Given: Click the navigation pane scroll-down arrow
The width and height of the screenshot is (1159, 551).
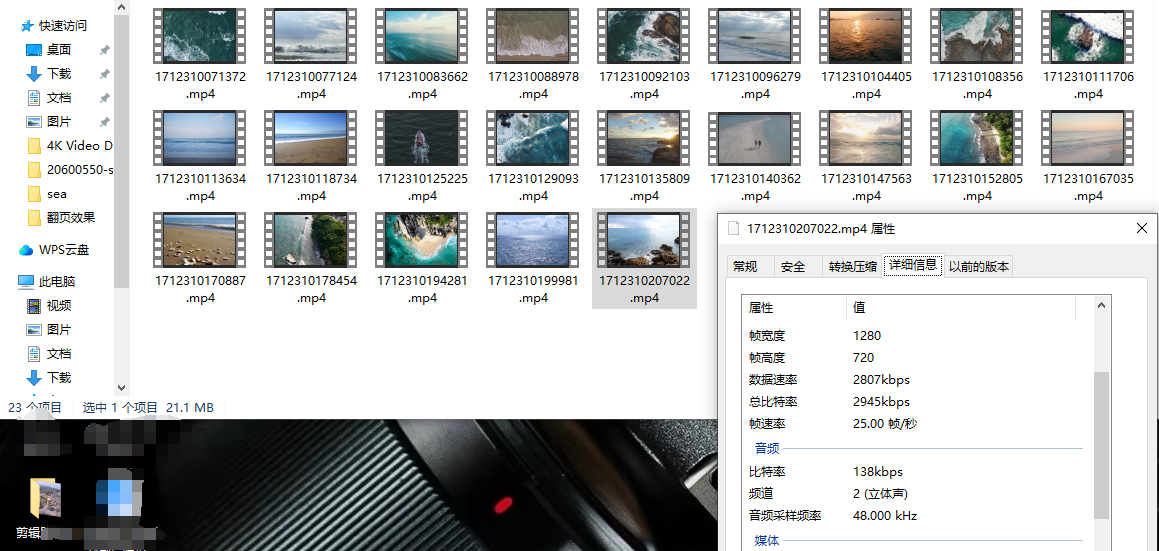Looking at the screenshot, I should 122,387.
